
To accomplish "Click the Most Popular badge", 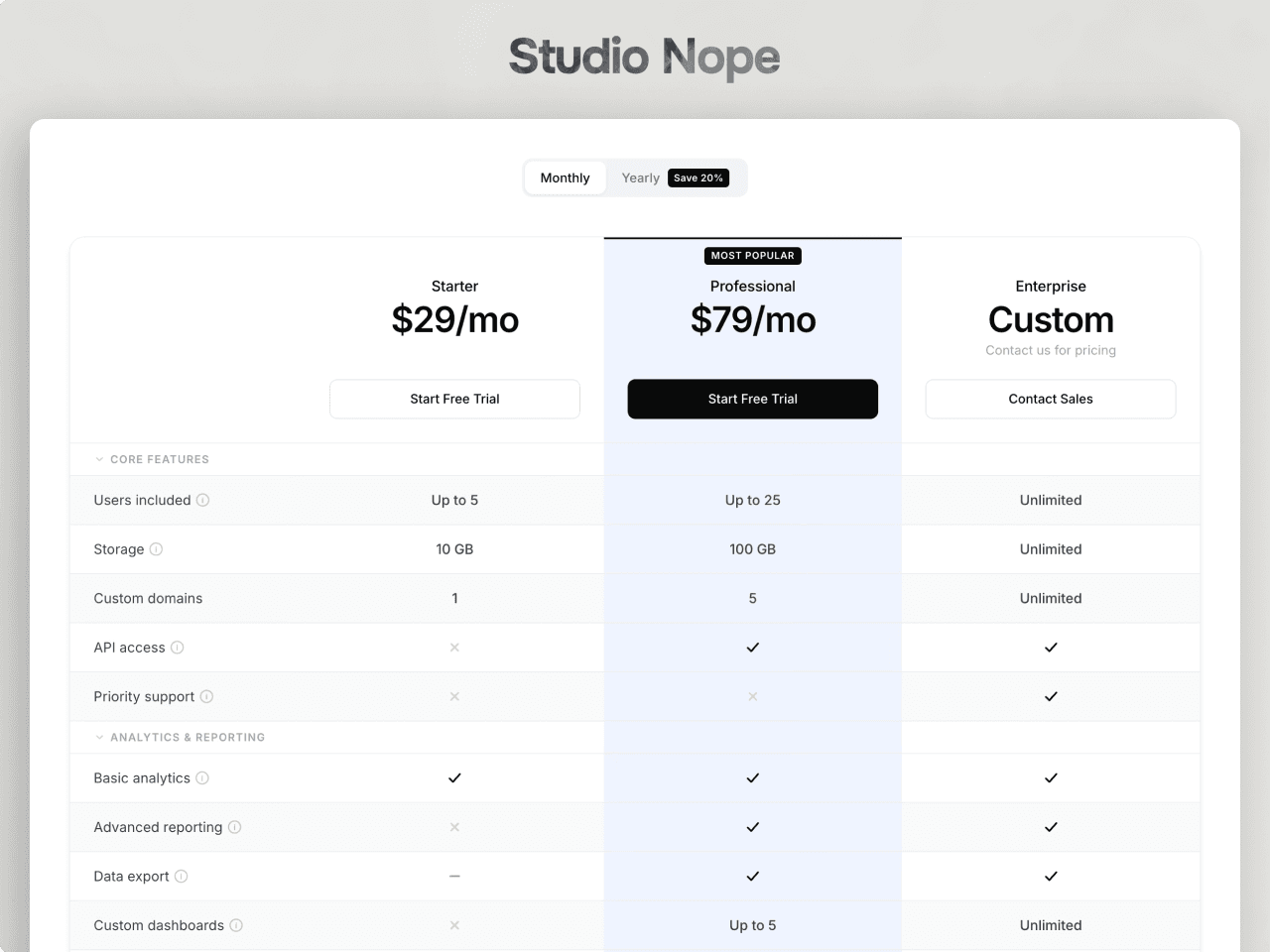I will pos(752,256).
